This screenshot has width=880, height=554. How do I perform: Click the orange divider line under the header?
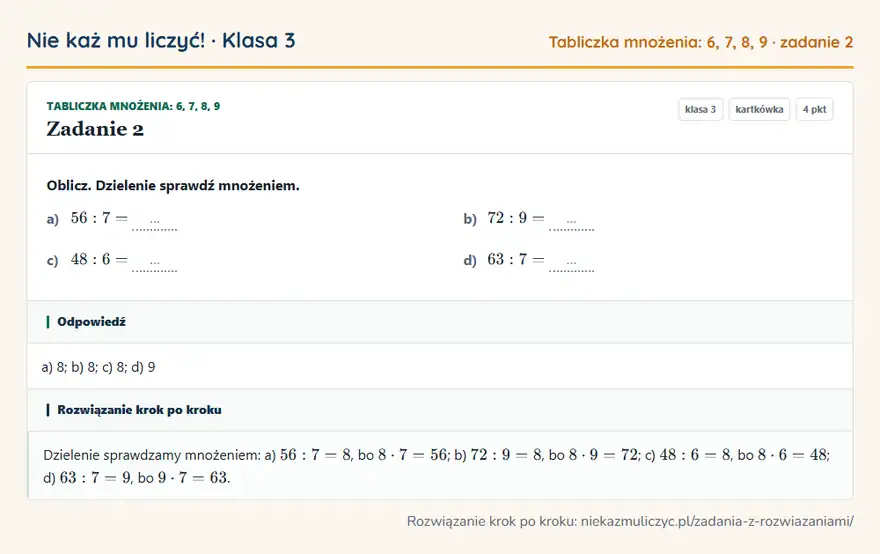pyautogui.click(x=440, y=67)
